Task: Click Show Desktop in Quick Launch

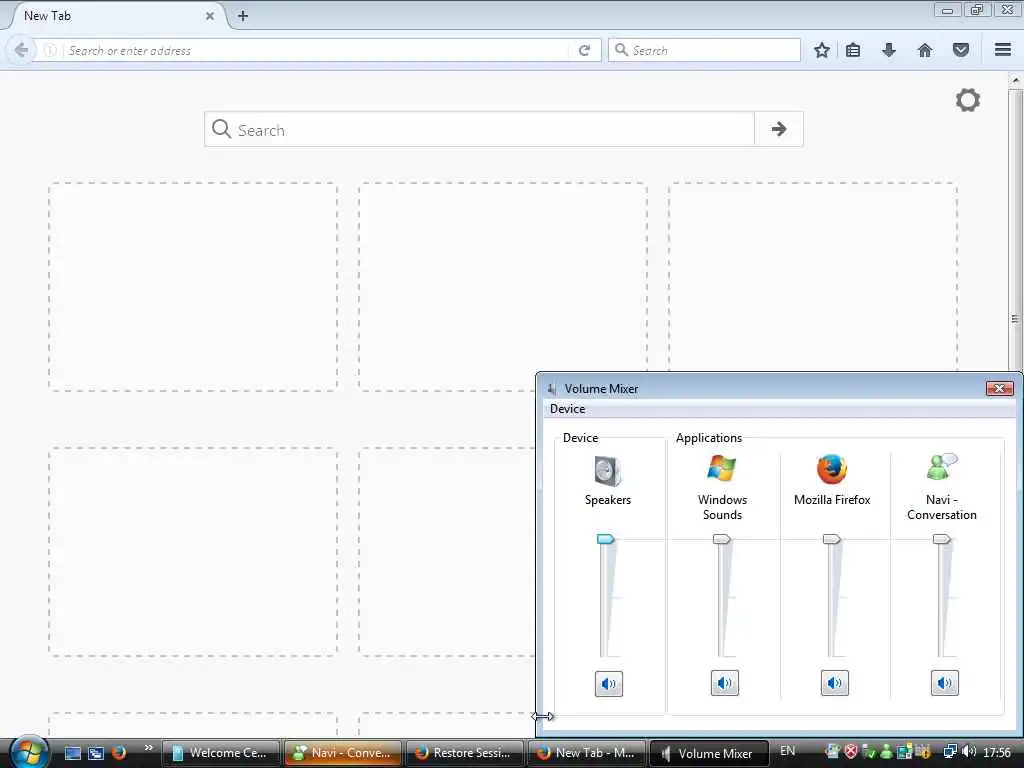Action: pyautogui.click(x=73, y=753)
